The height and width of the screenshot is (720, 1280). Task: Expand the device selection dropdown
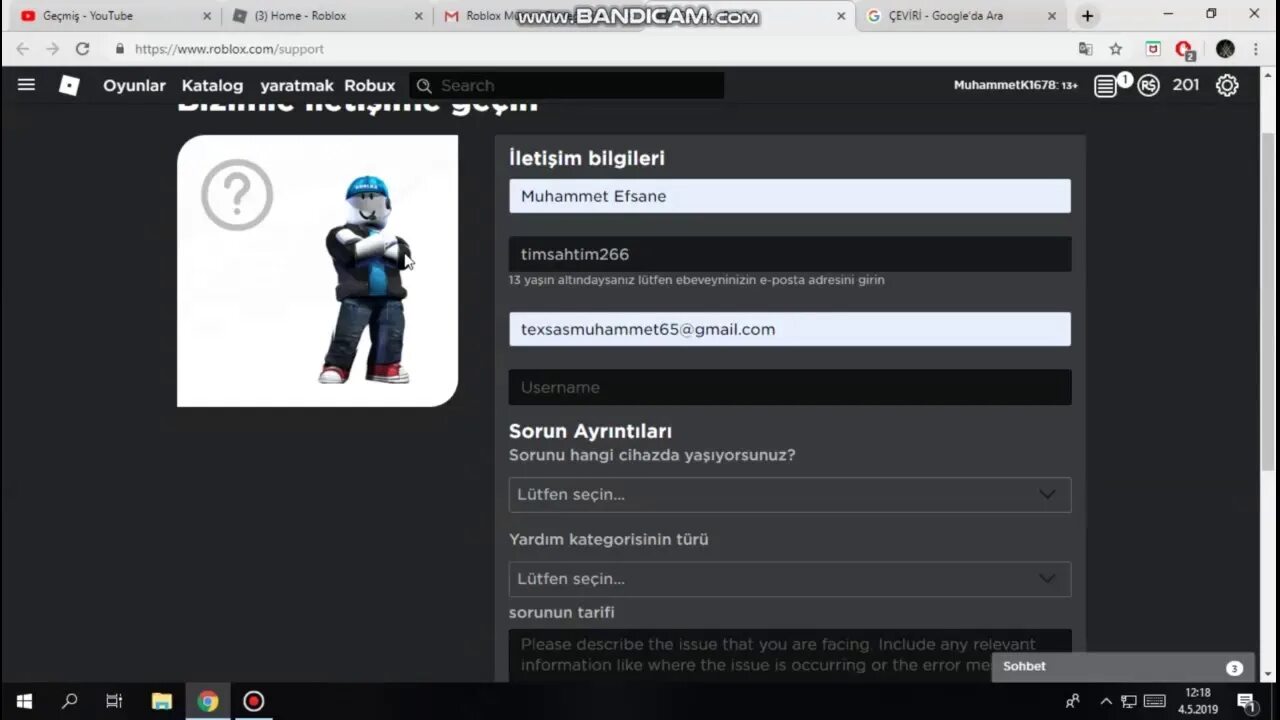789,495
